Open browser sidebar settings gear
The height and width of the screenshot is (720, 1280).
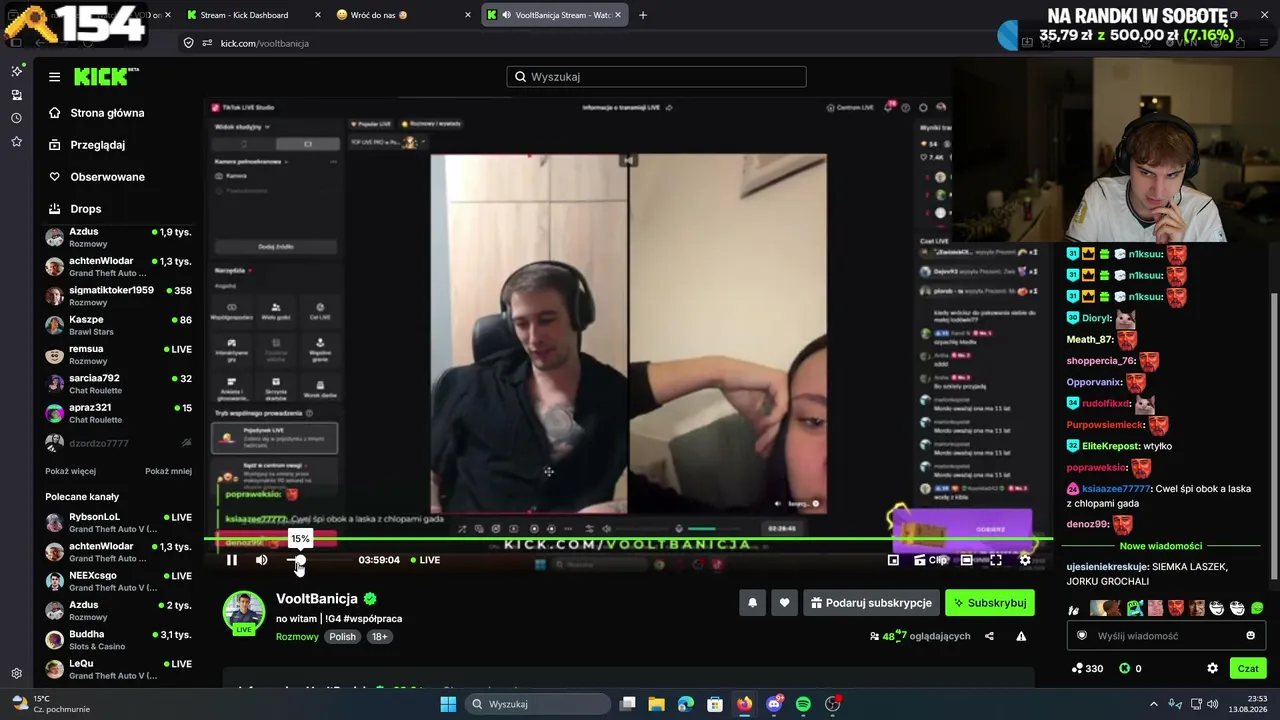tap(17, 673)
